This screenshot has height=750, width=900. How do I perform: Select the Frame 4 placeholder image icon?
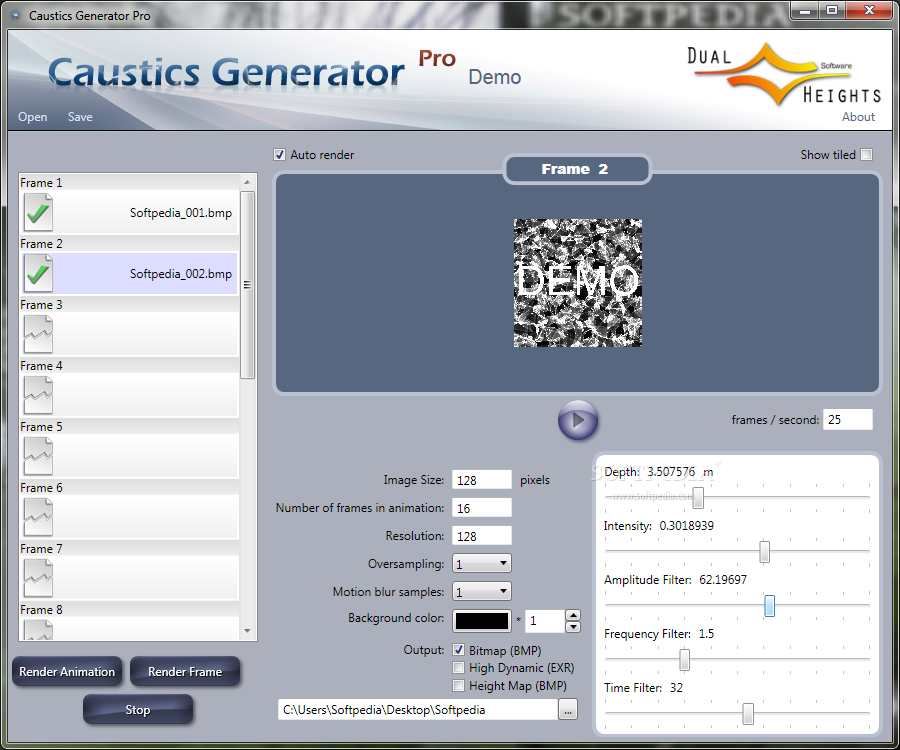38,395
